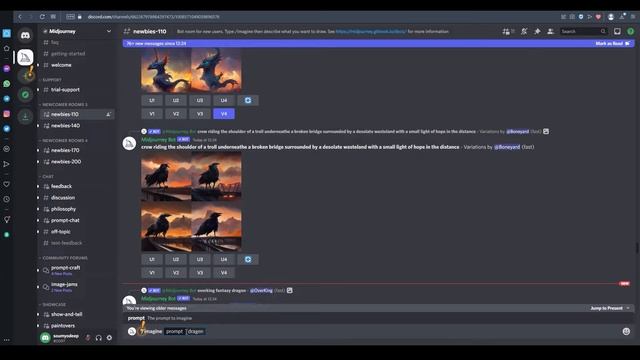Collapse NEWCOMER ROOMS 4 category
This screenshot has width=640, height=360.
tap(64, 141)
